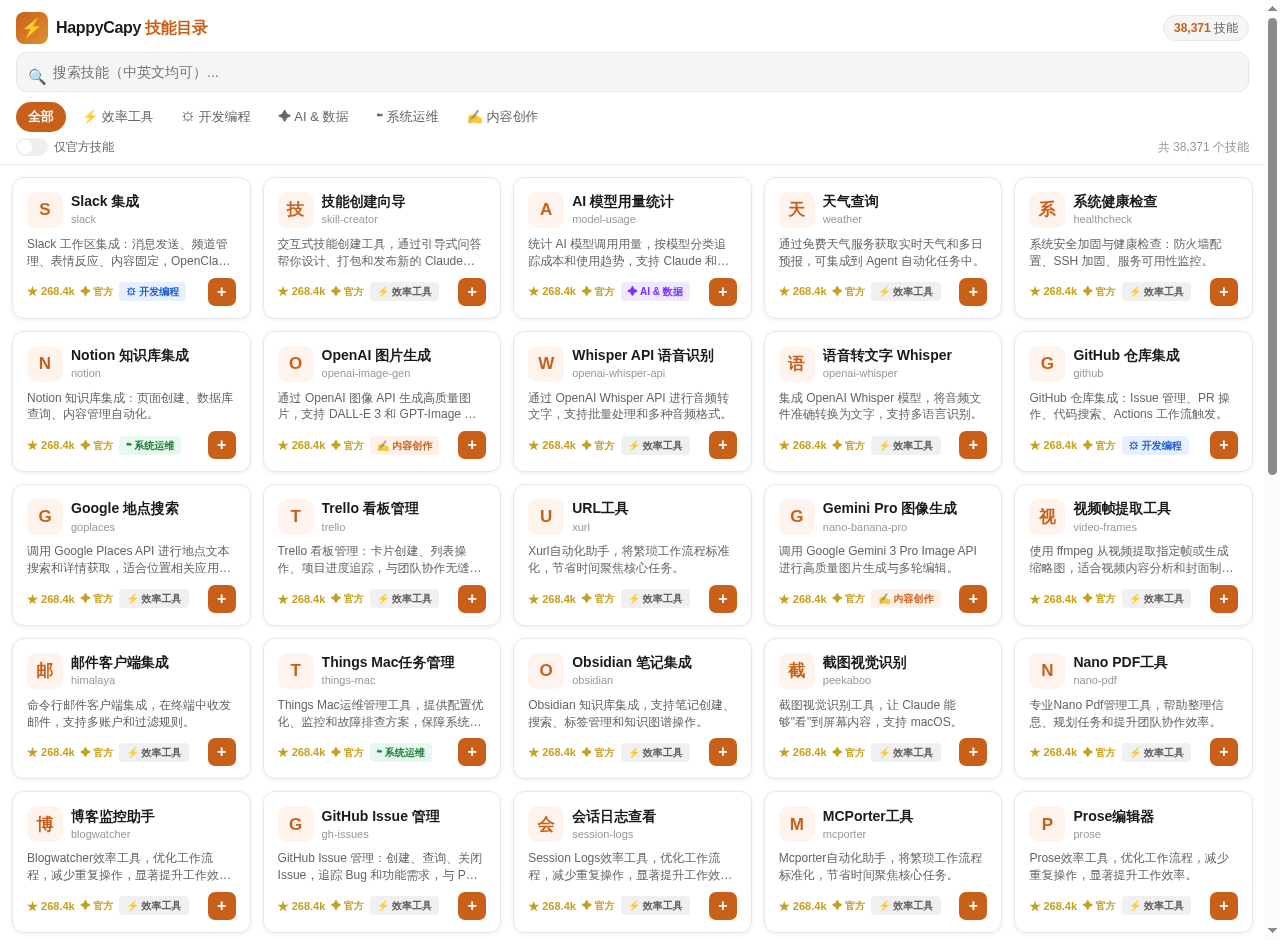The width and height of the screenshot is (1280, 940).
Task: Click the 38,371 技能 count badge
Action: point(1205,28)
